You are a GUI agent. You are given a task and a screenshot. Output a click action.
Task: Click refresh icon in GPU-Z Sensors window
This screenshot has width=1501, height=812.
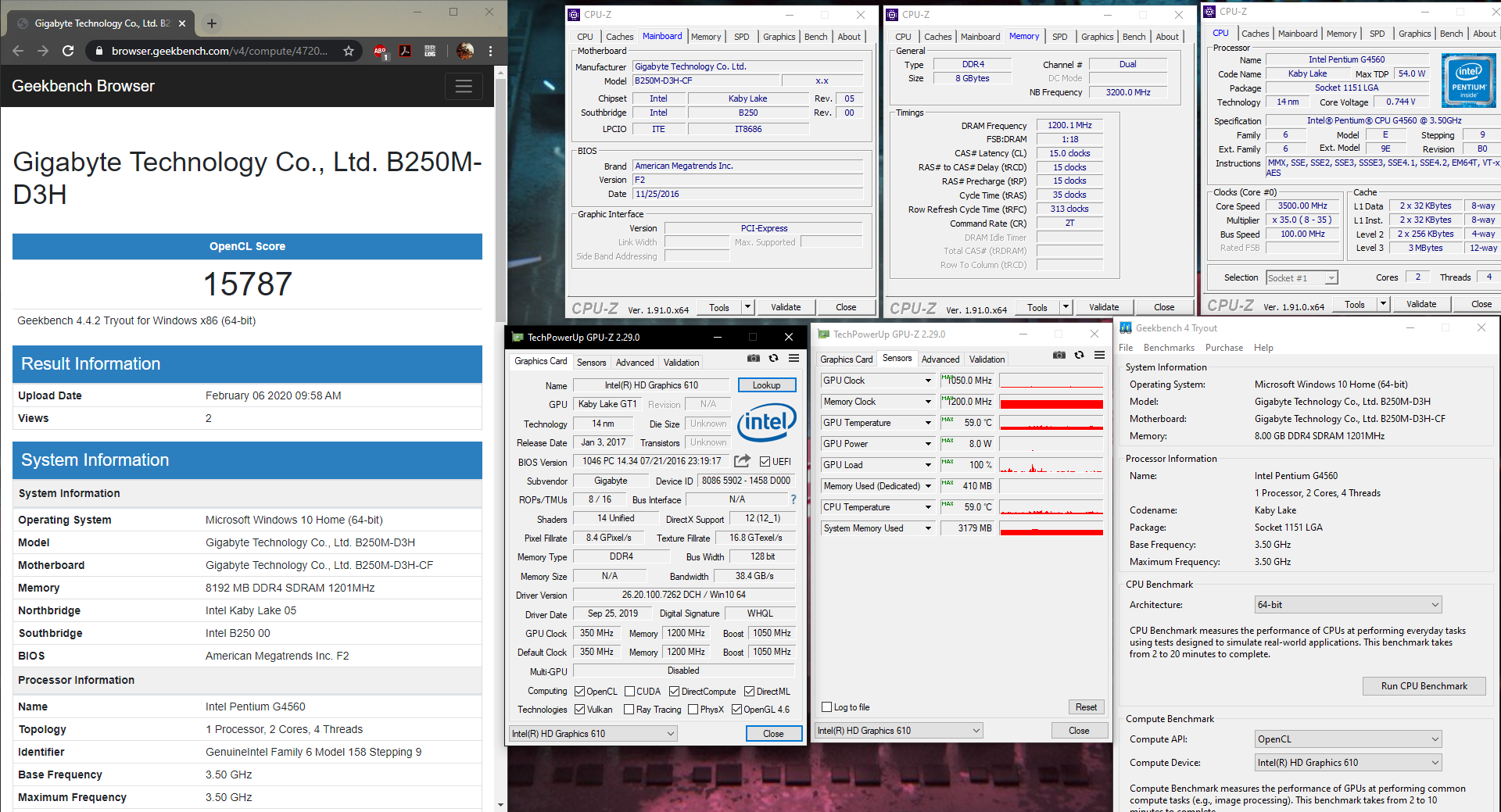1079,355
